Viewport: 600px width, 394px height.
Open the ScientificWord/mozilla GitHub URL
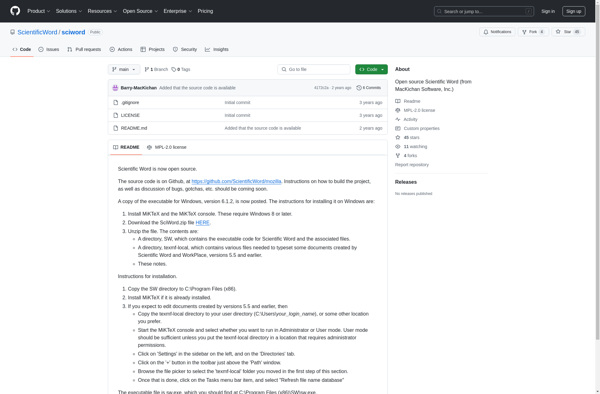tap(236, 181)
